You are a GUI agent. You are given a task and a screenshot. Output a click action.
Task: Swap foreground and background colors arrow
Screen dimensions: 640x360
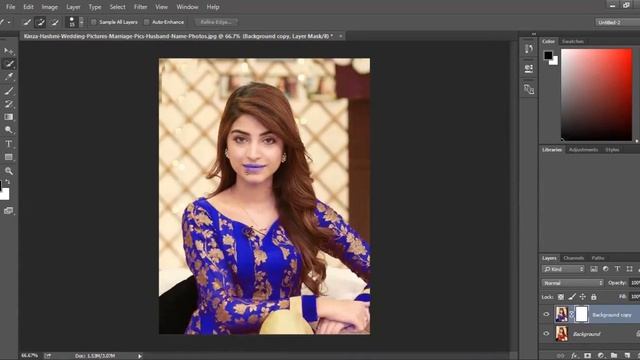coord(8,182)
